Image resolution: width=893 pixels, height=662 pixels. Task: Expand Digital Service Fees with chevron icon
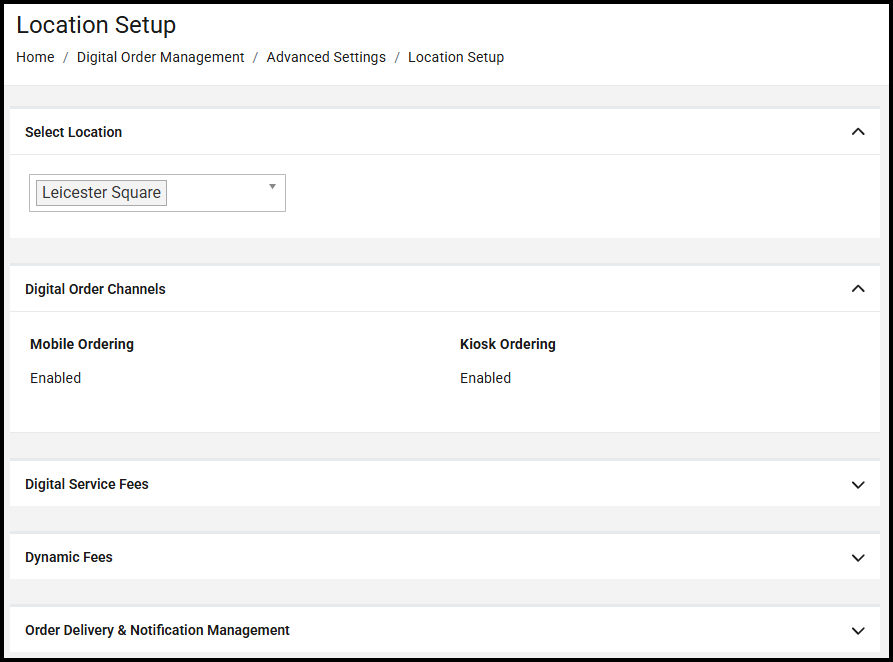[857, 485]
